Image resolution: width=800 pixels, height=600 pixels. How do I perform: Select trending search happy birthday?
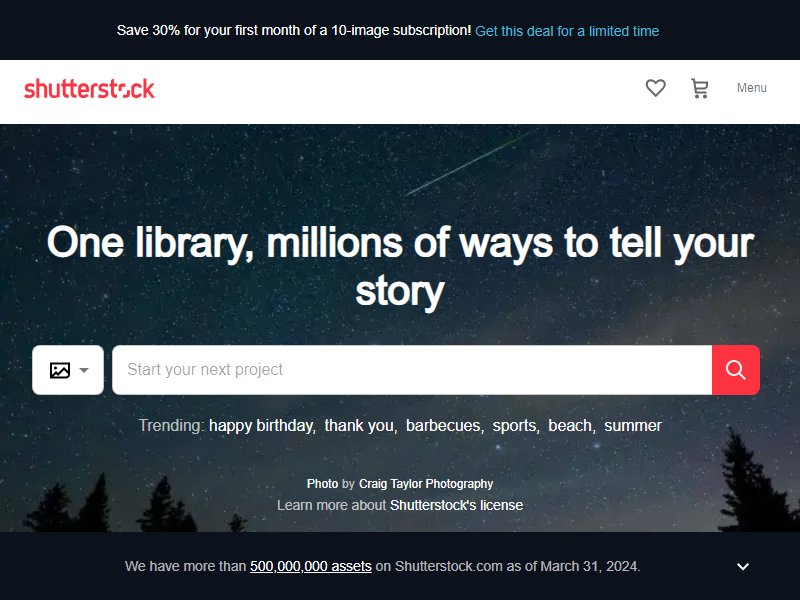coord(261,426)
